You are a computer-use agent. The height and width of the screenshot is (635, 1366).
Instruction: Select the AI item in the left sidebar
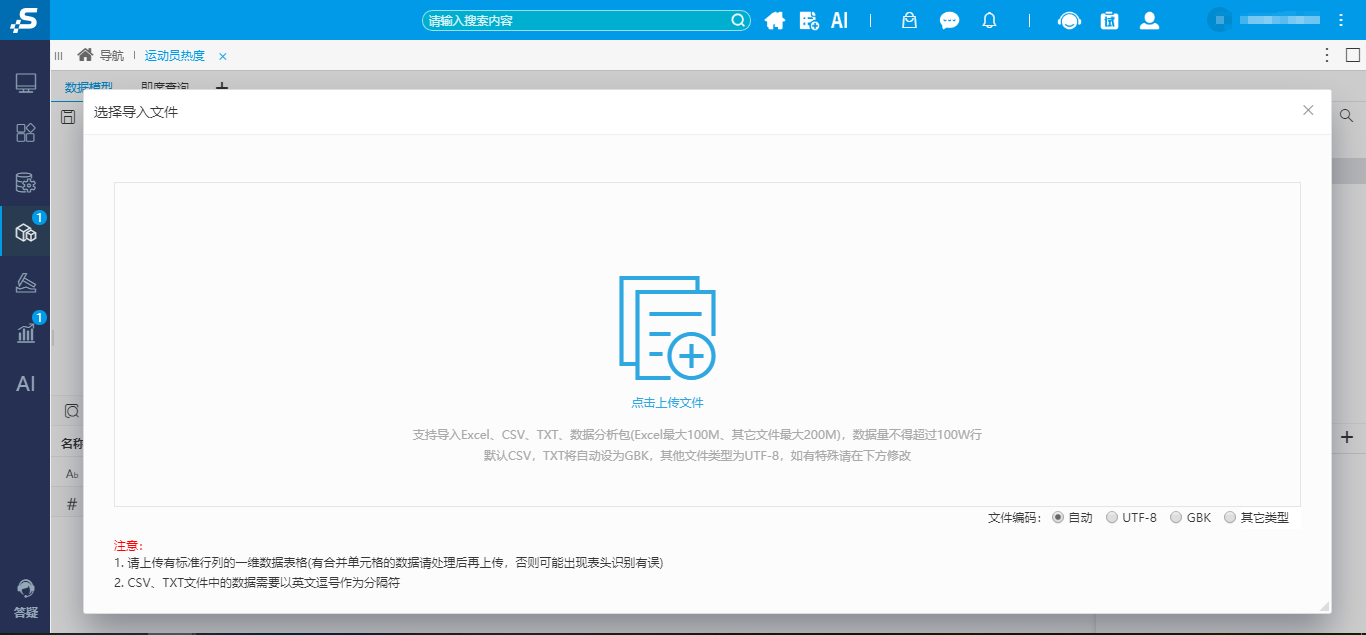[x=25, y=383]
